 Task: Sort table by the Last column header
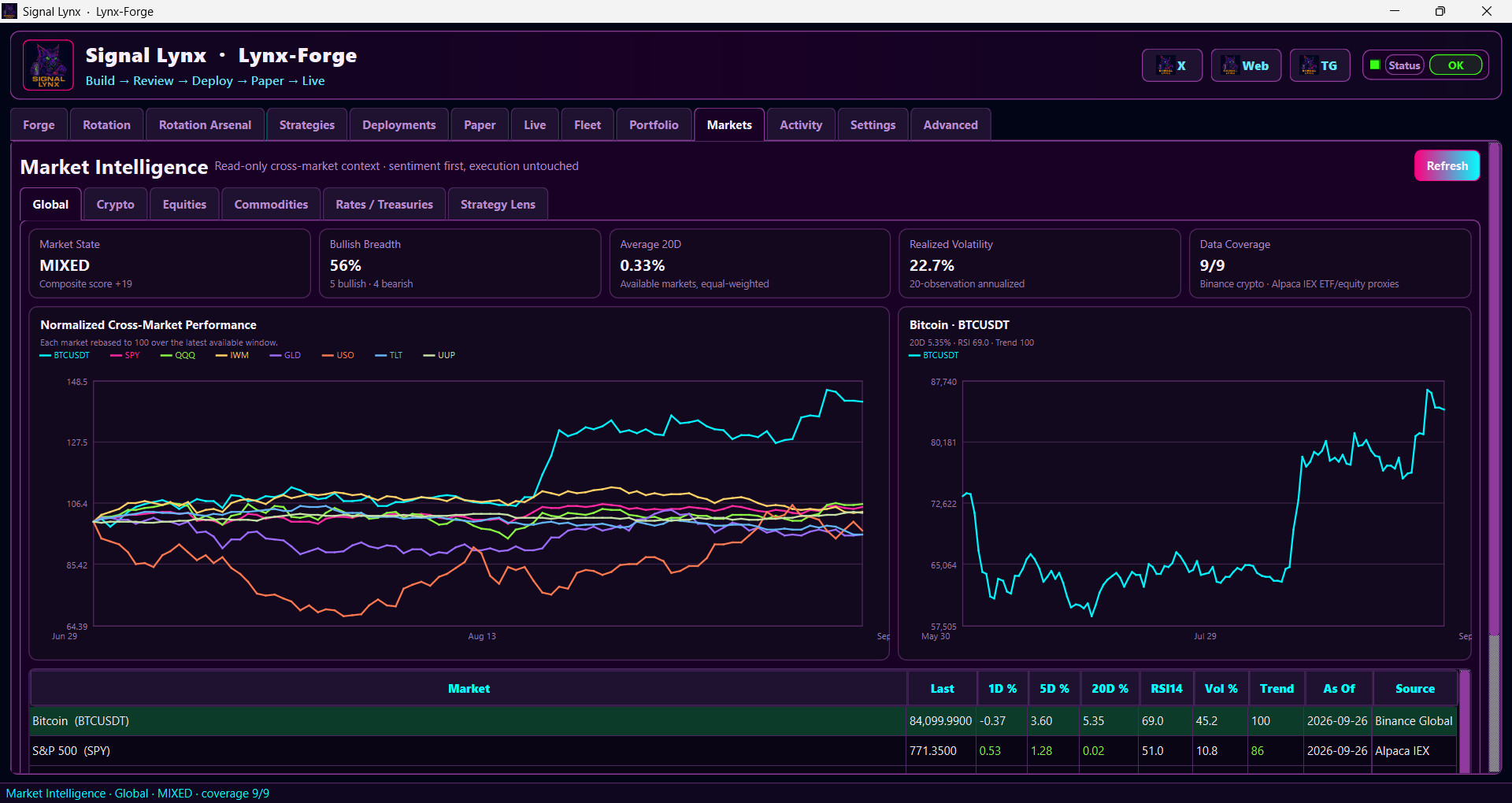[942, 688]
